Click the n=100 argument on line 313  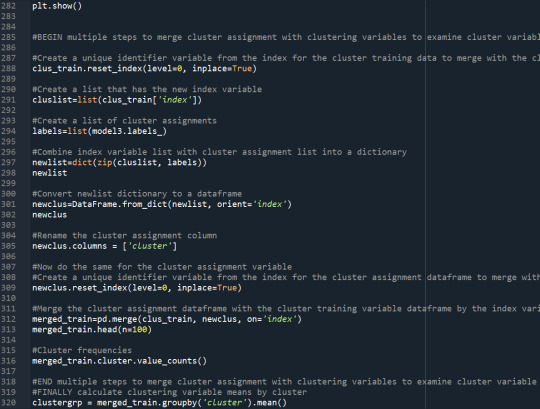pos(135,330)
